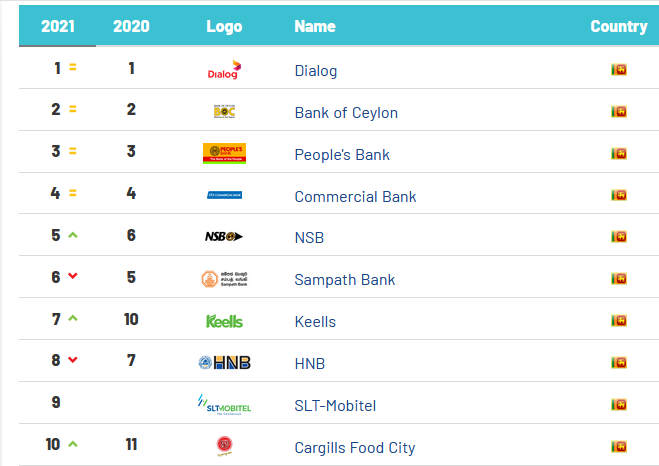Click the Cargills Food City logo
659x466 pixels.
224,446
